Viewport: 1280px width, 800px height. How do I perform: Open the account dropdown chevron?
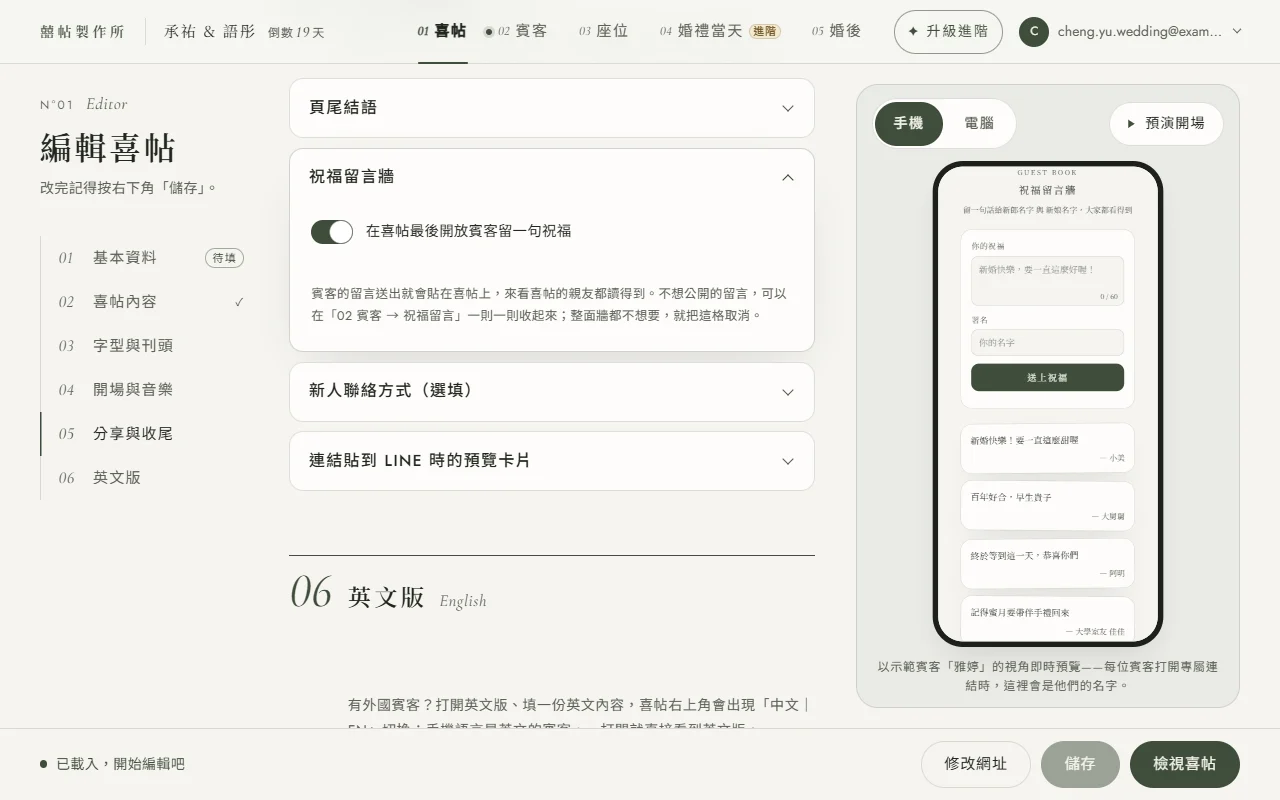click(1237, 31)
